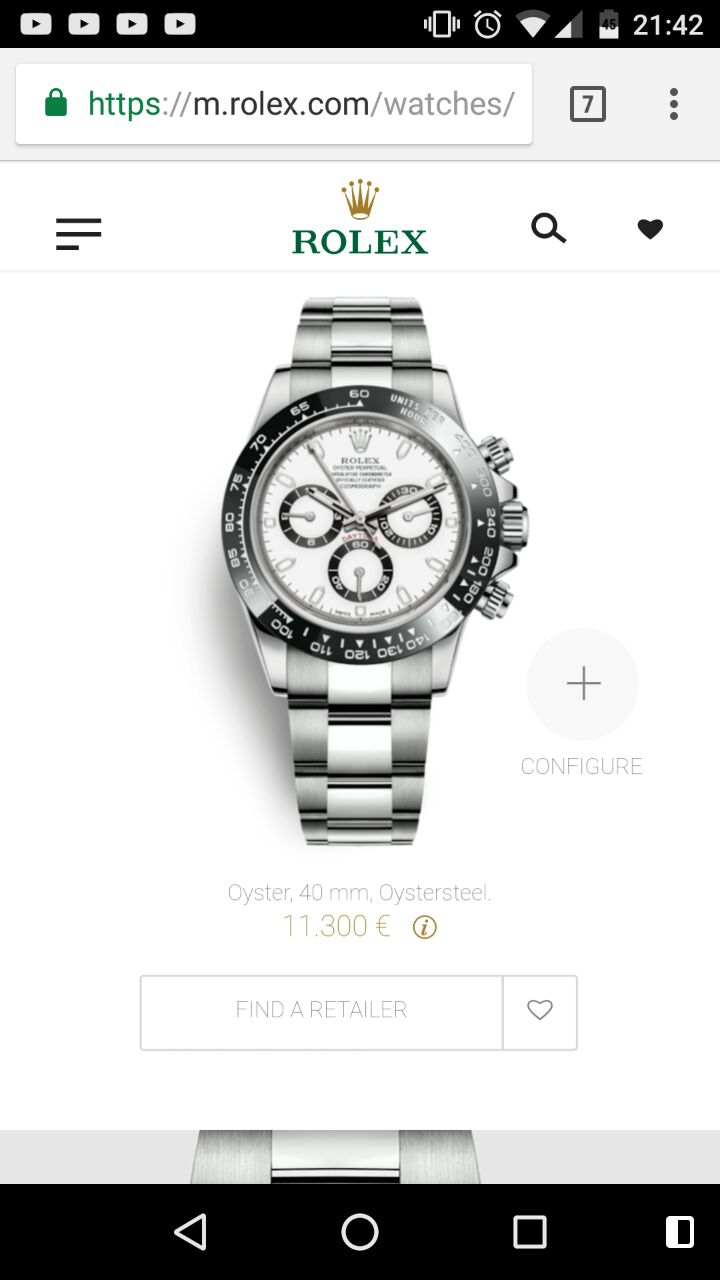This screenshot has width=720, height=1280.
Task: Tap the Android recent apps square
Action: pos(530,1232)
